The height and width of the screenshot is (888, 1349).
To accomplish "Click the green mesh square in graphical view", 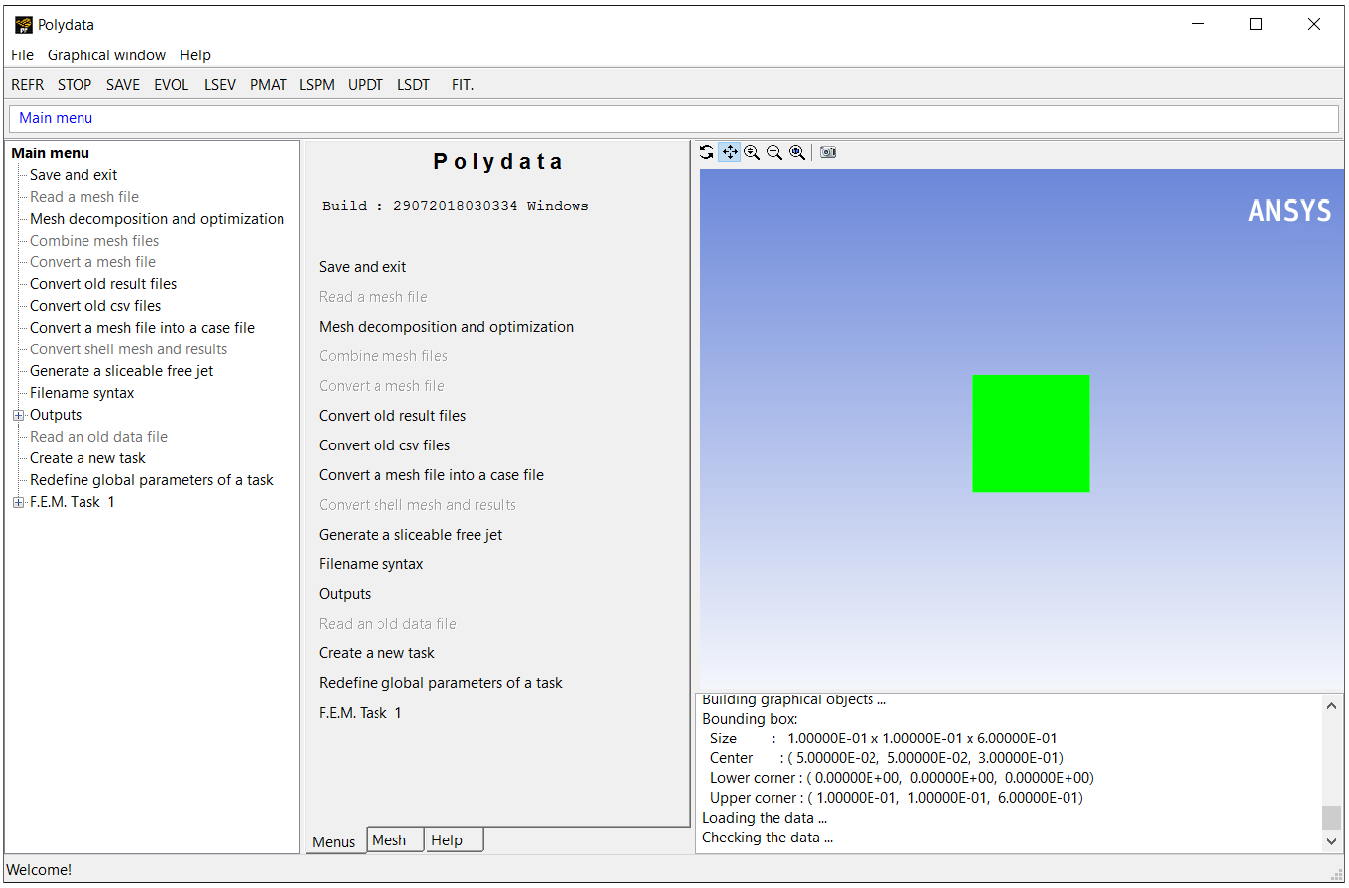I will [x=1030, y=433].
